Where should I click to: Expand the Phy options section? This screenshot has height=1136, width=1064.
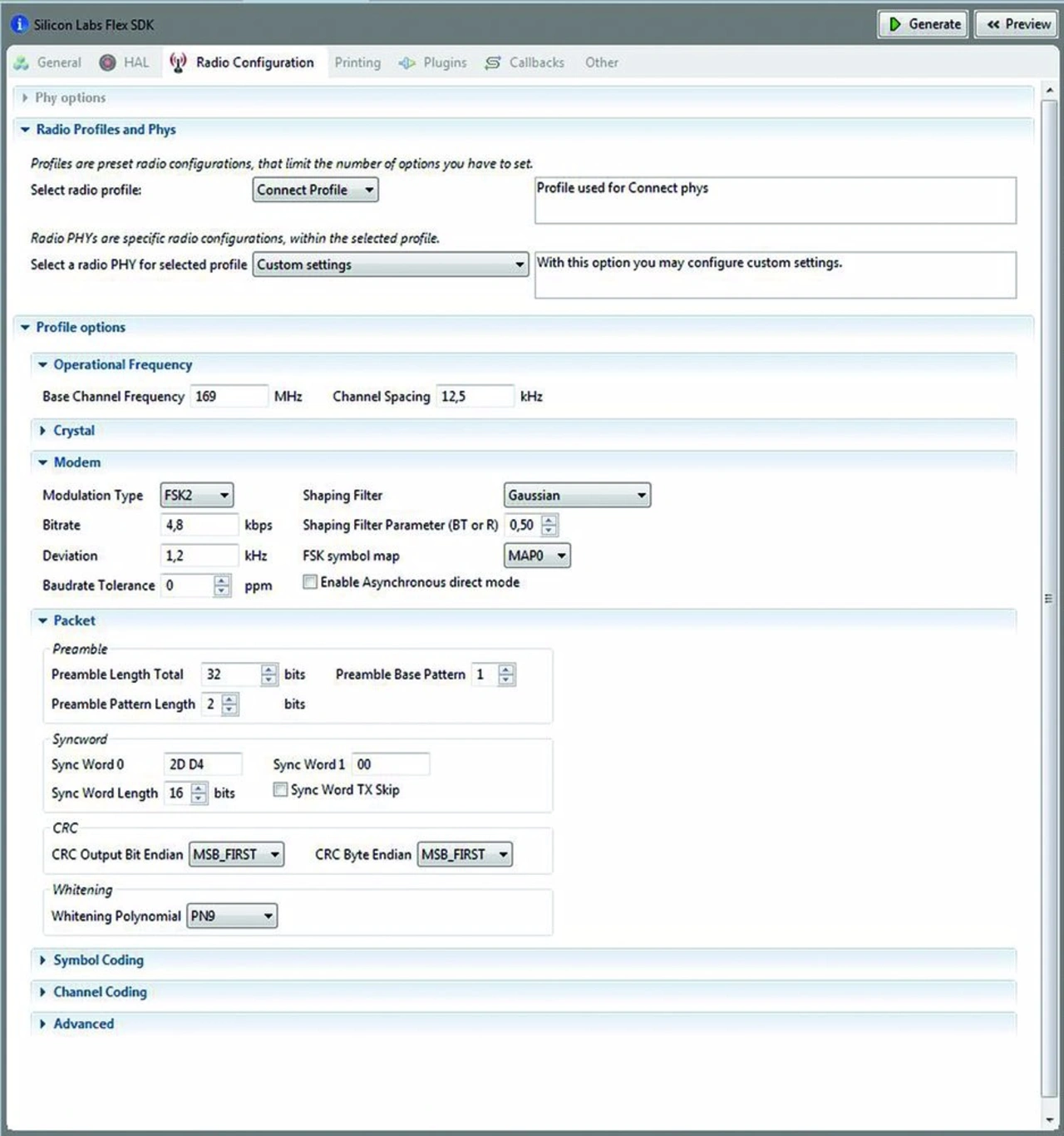24,98
